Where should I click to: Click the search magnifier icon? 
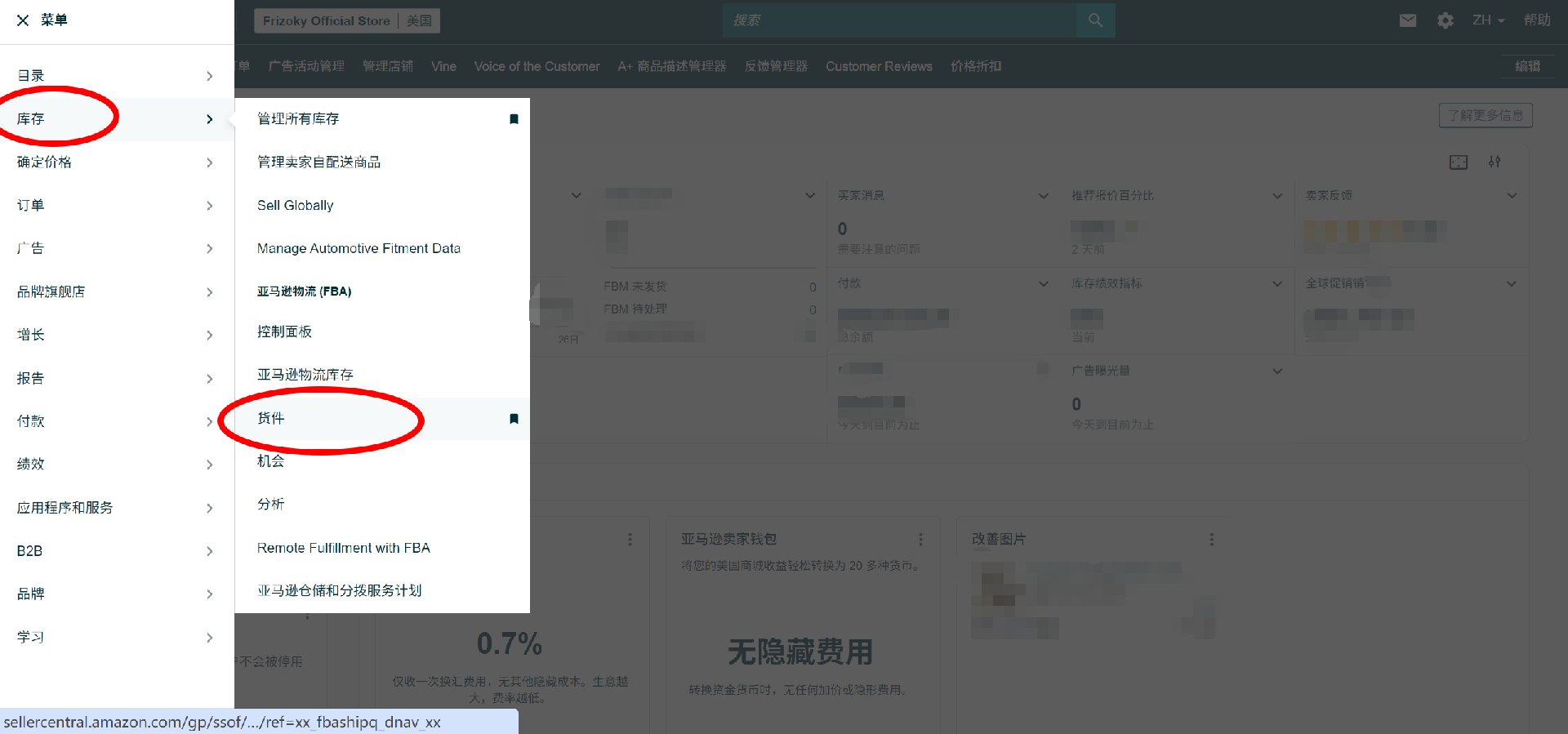tap(1095, 20)
